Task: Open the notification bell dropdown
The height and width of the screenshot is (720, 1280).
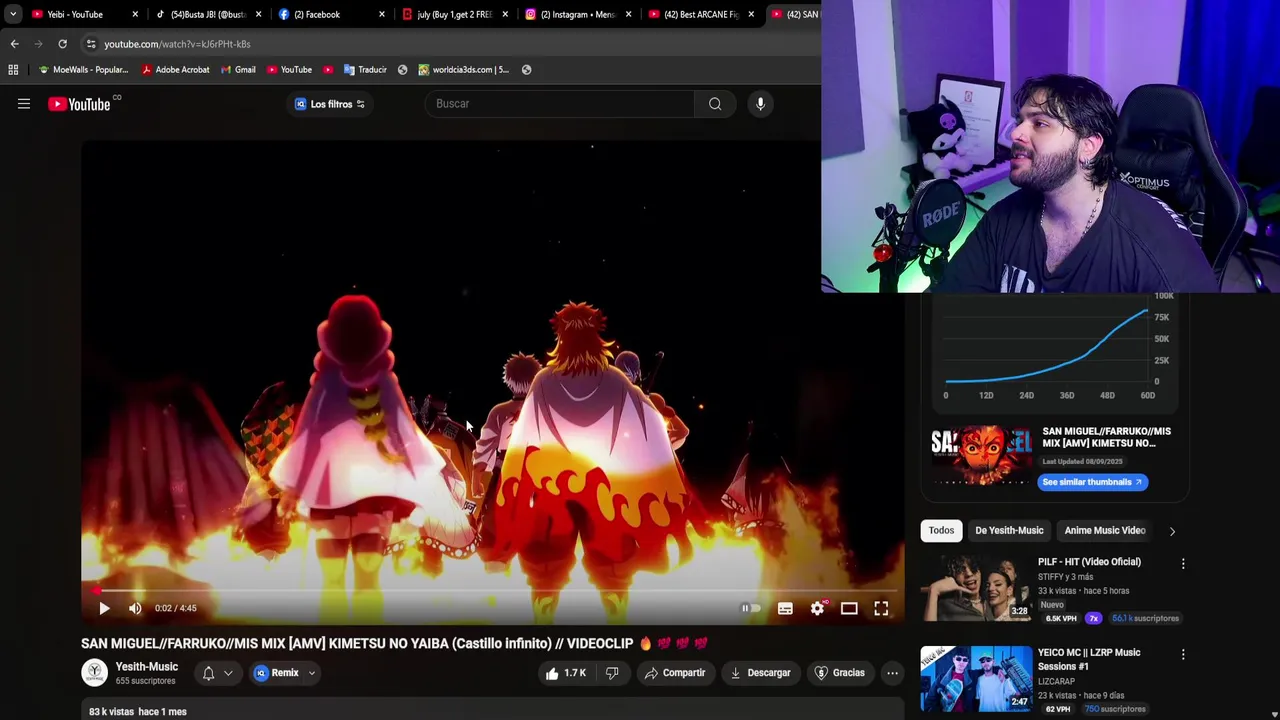Action: point(218,673)
